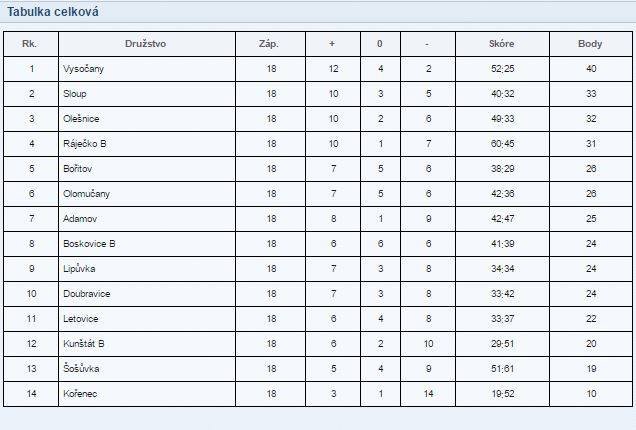Viewport: 636px width, 430px height.
Task: Click Boskovice B team name
Action: coord(89,244)
